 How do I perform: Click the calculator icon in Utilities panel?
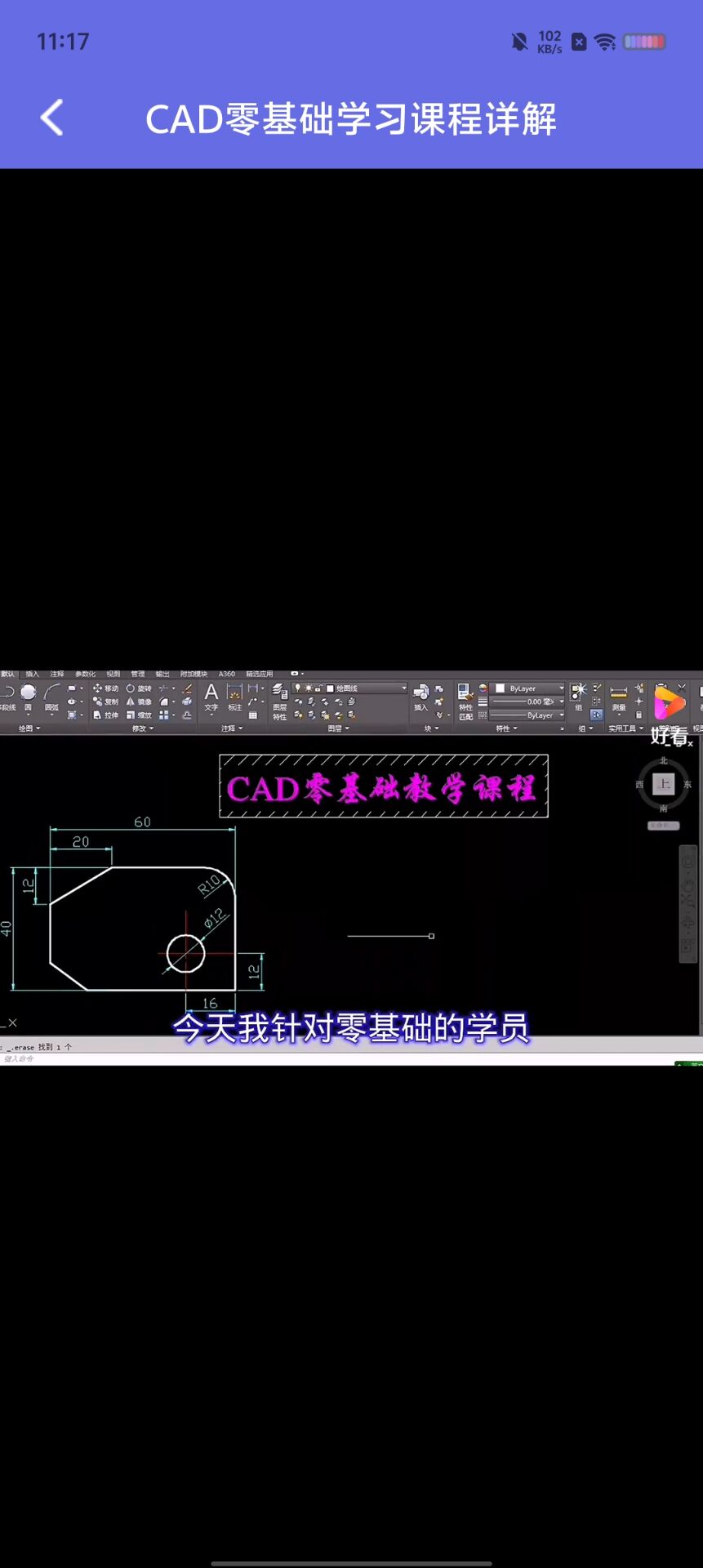click(x=639, y=715)
